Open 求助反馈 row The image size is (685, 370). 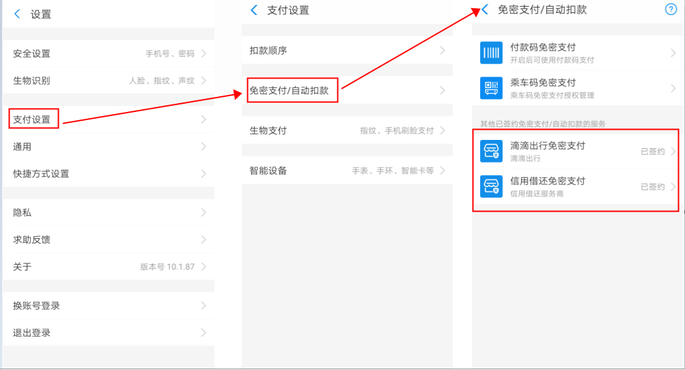tap(109, 239)
